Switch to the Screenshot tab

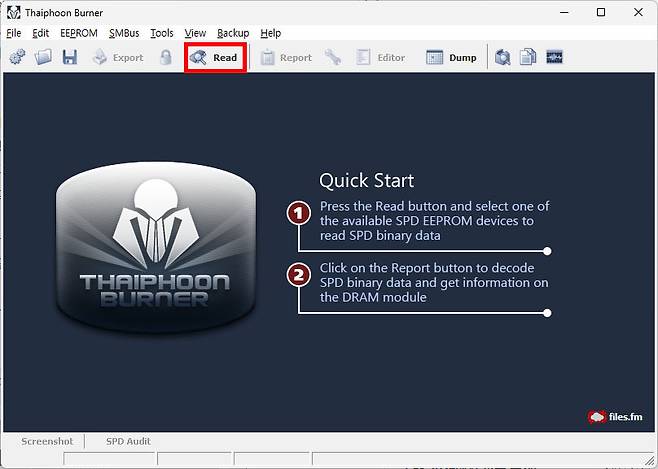[48, 441]
